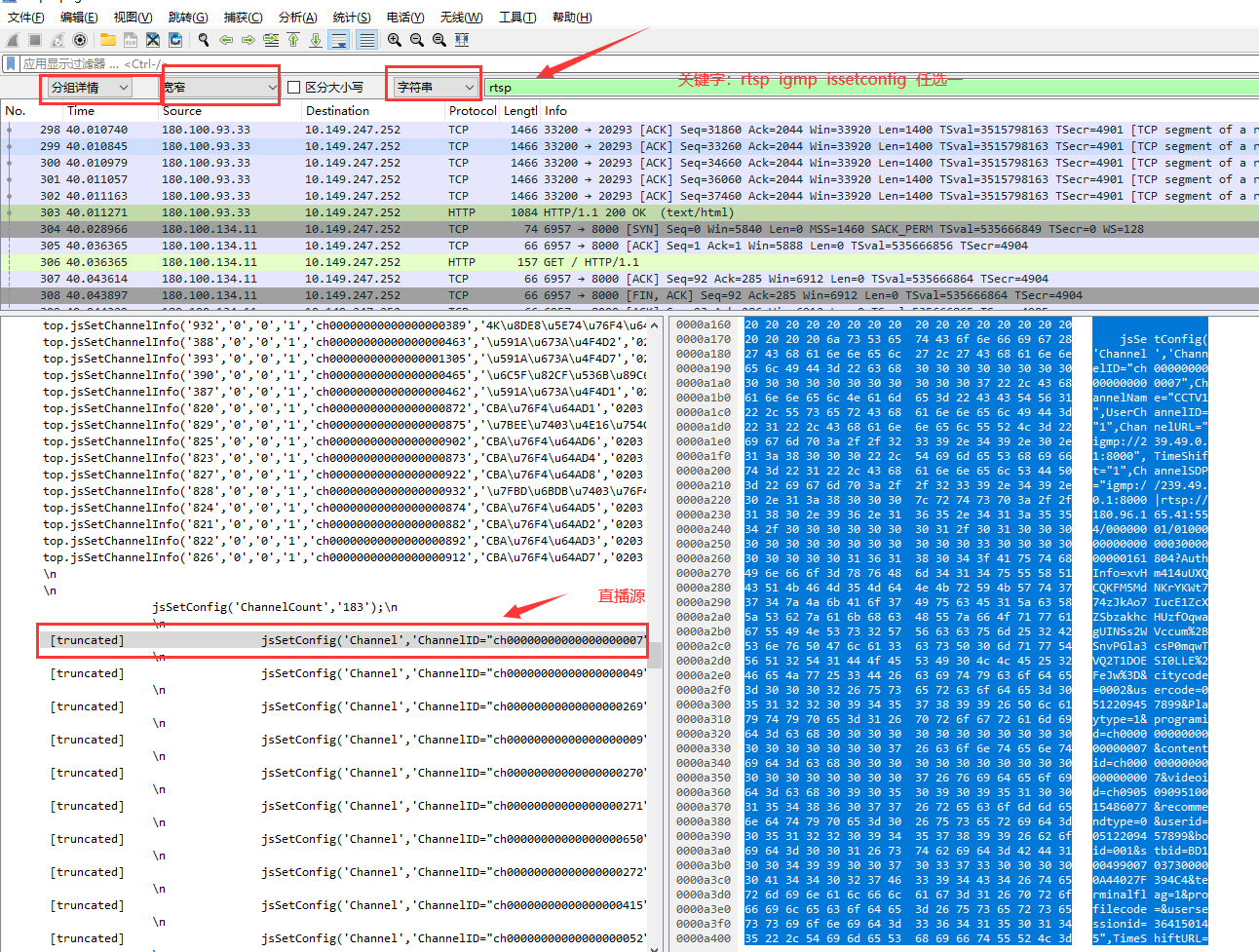Zoom out main window text

(416, 40)
